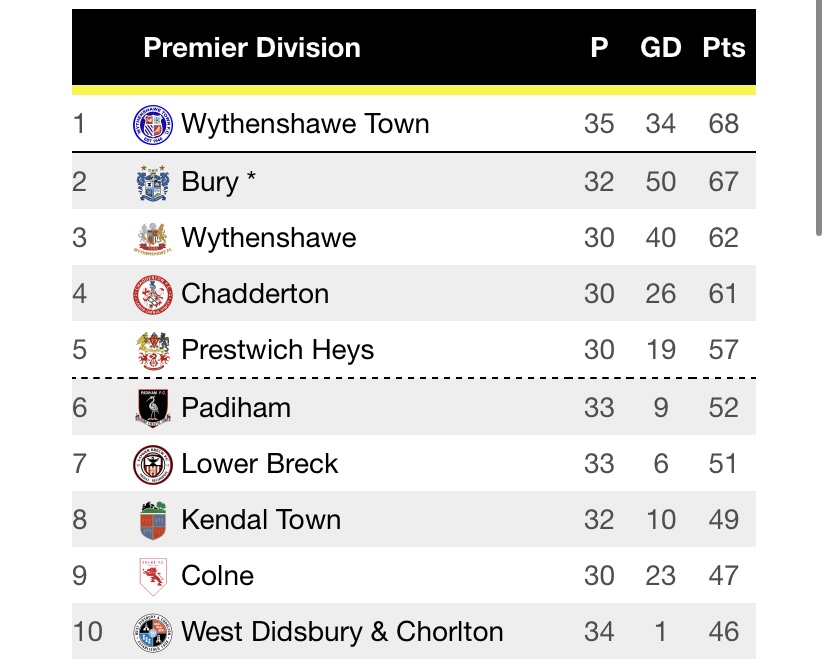Viewport: 828px width, 659px height.
Task: Click the Kendal Town club crest
Action: [x=153, y=520]
